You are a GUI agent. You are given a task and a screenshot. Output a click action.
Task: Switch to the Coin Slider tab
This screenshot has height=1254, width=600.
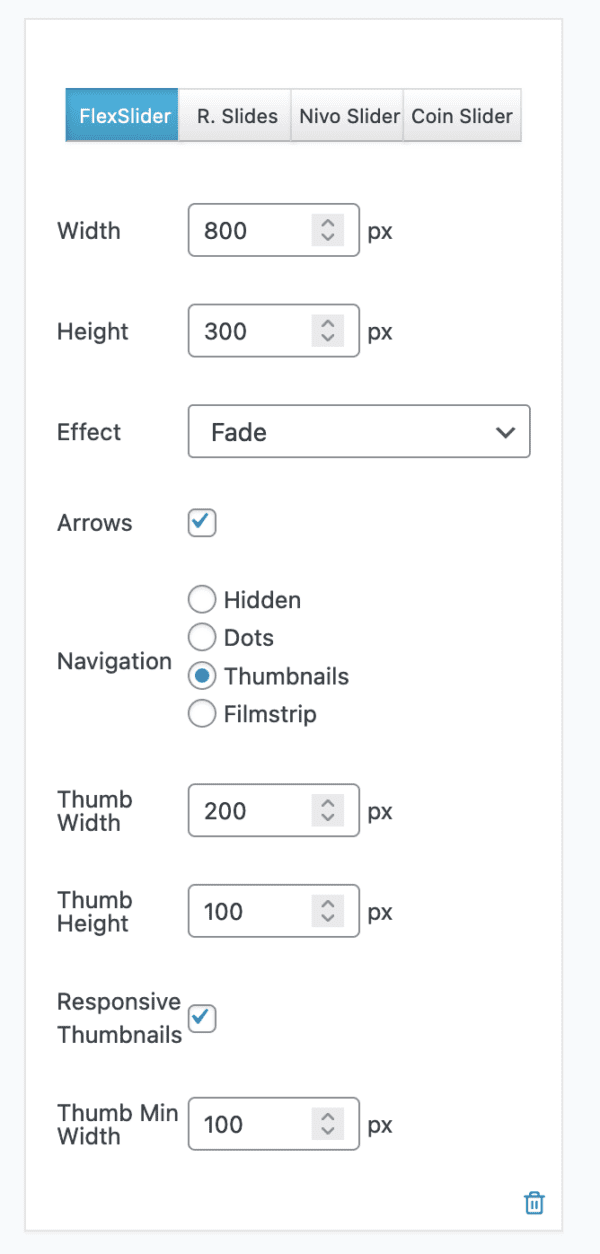(x=462, y=115)
